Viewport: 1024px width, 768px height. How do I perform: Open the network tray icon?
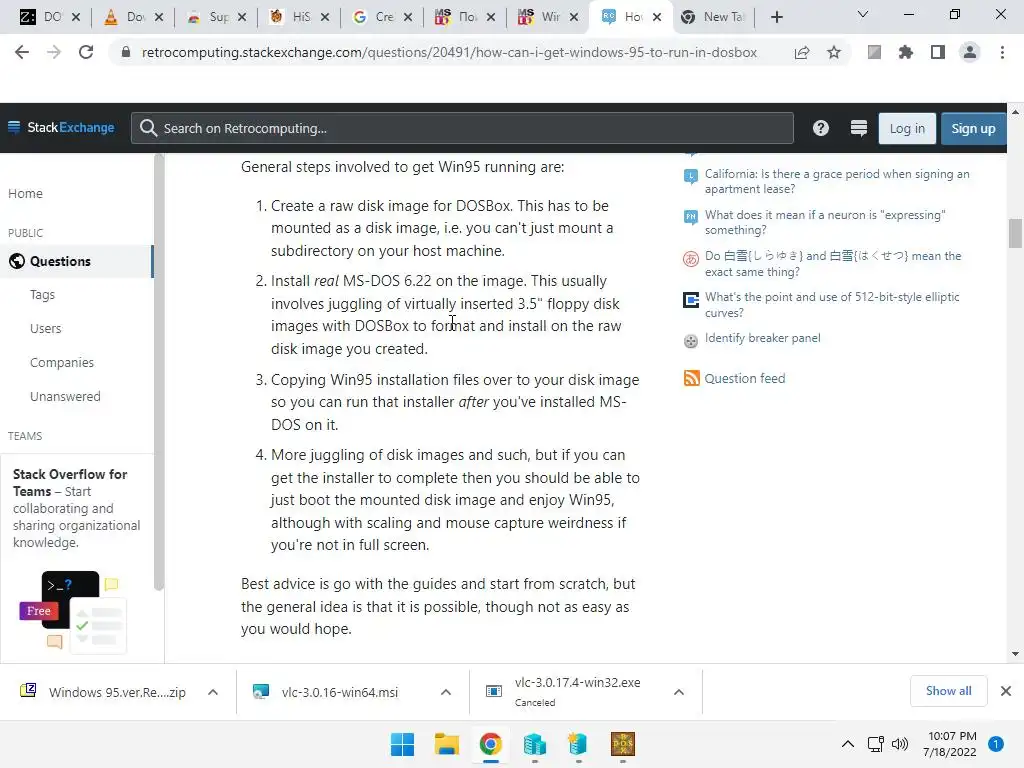click(876, 744)
